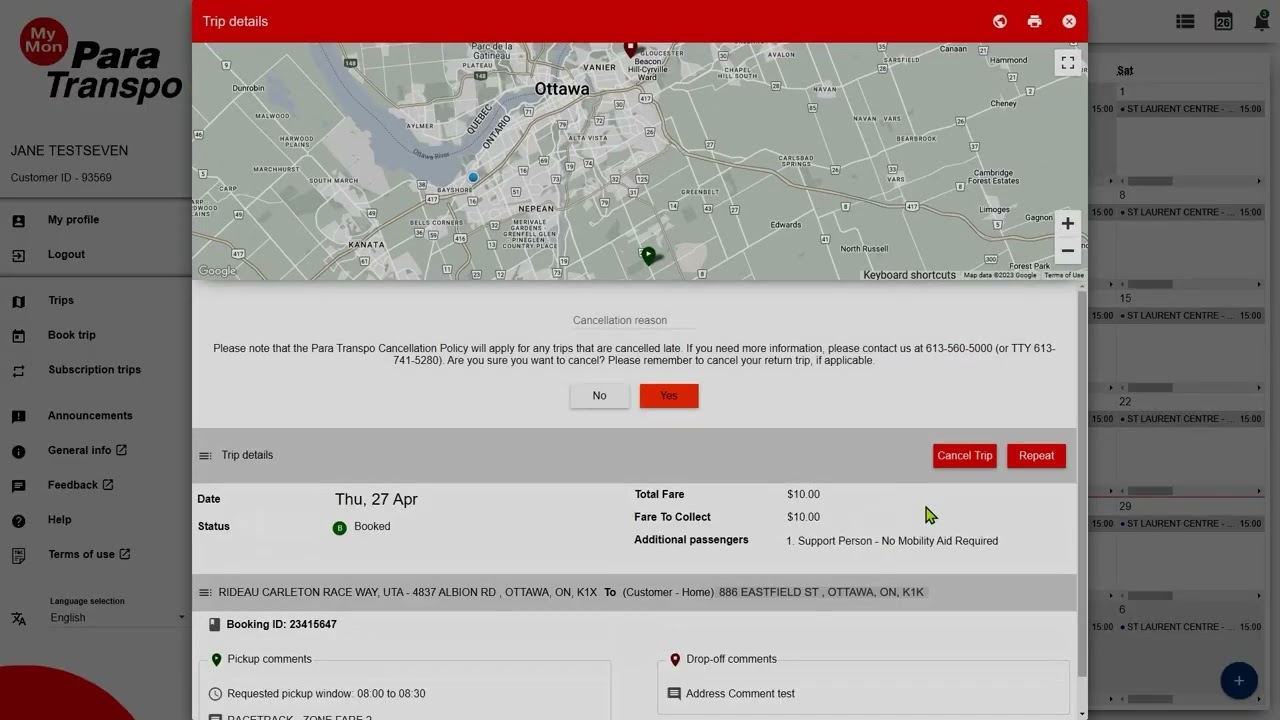Click the Google logo on the map
The image size is (1280, 720).
tap(217, 271)
